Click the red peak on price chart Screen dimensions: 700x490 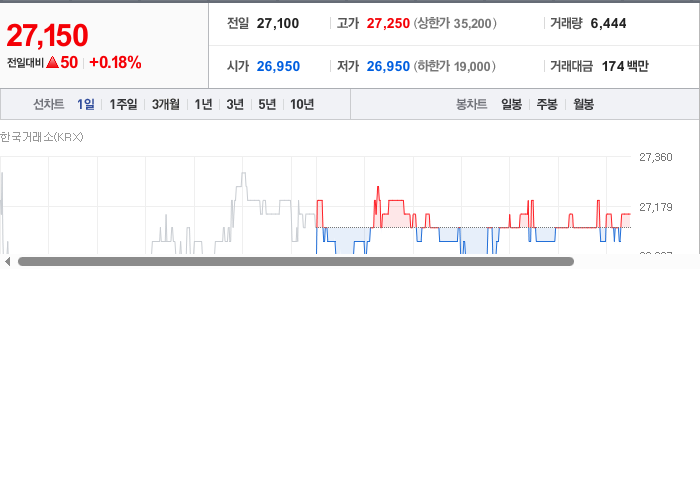378,188
